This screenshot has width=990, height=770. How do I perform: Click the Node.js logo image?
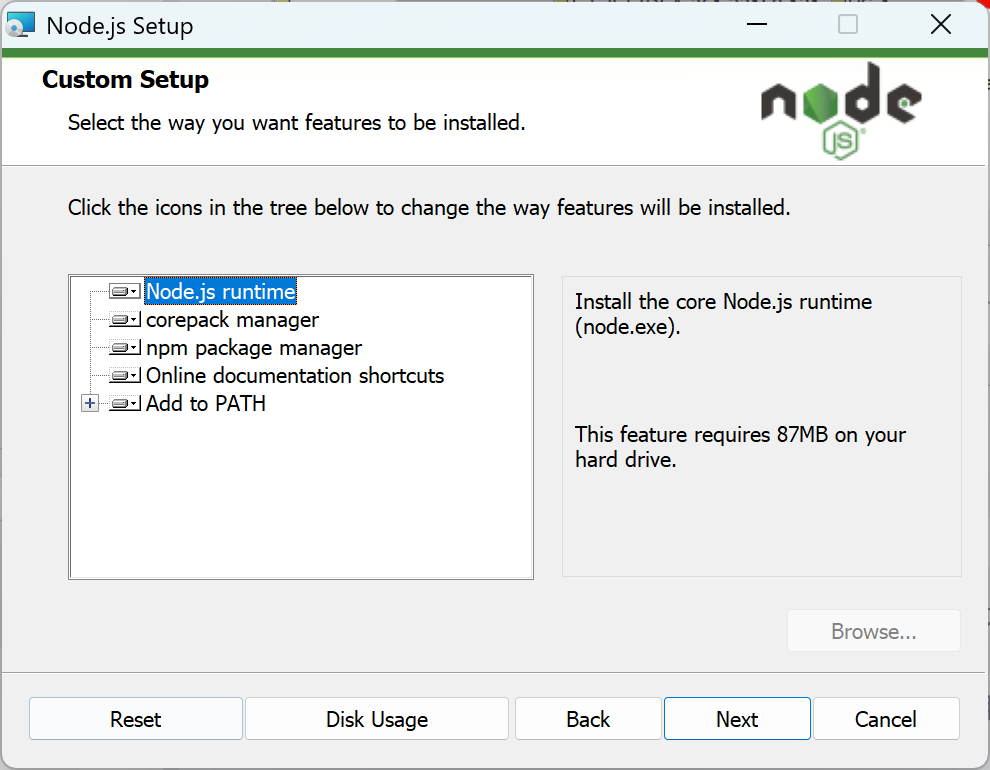tap(842, 110)
